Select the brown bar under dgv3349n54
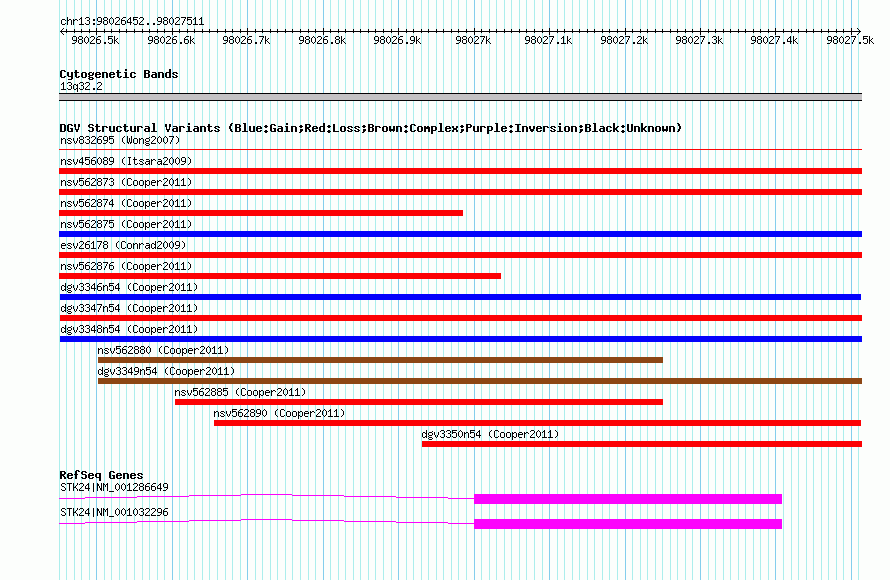This screenshot has height=580, width=890. click(480, 381)
